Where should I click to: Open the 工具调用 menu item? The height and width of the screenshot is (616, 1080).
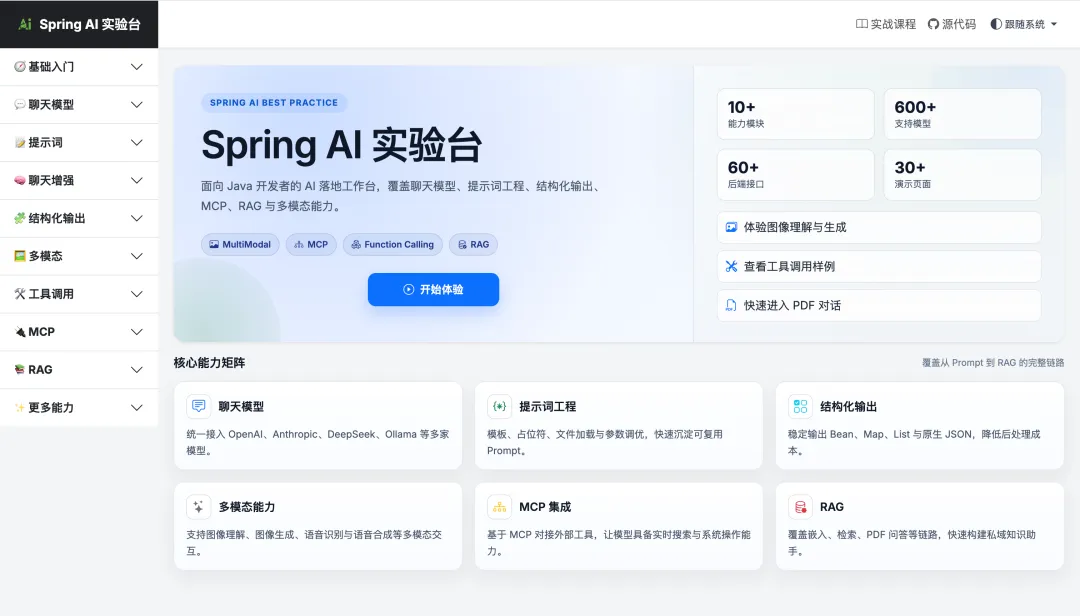79,294
